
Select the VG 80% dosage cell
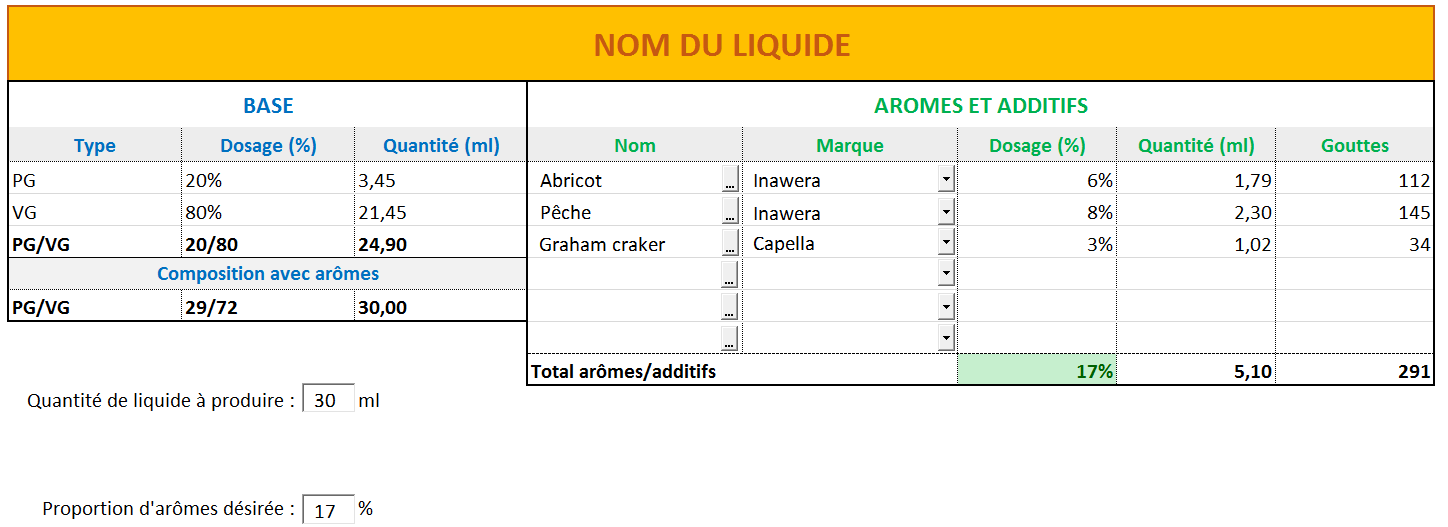pyautogui.click(x=268, y=212)
